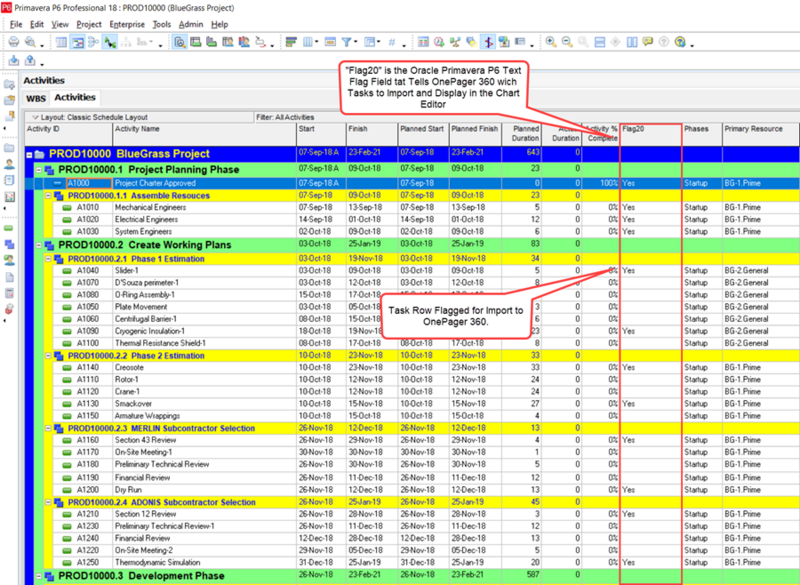Switch to the Activity Network view icon
This screenshot has height=585, width=800.
pyautogui.click(x=93, y=42)
